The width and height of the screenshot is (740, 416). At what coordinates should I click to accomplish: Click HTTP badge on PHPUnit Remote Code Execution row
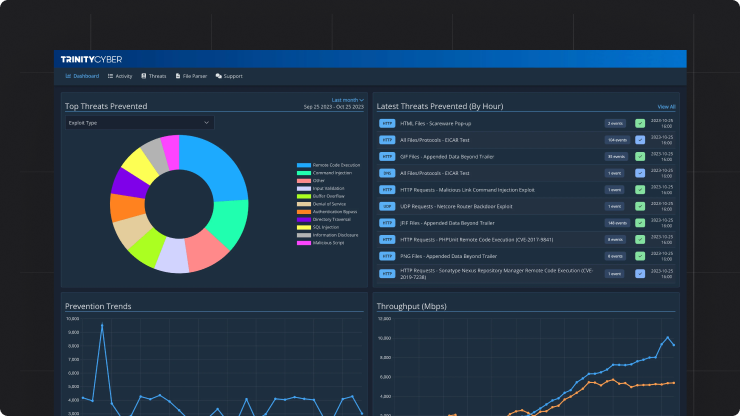[x=387, y=239]
